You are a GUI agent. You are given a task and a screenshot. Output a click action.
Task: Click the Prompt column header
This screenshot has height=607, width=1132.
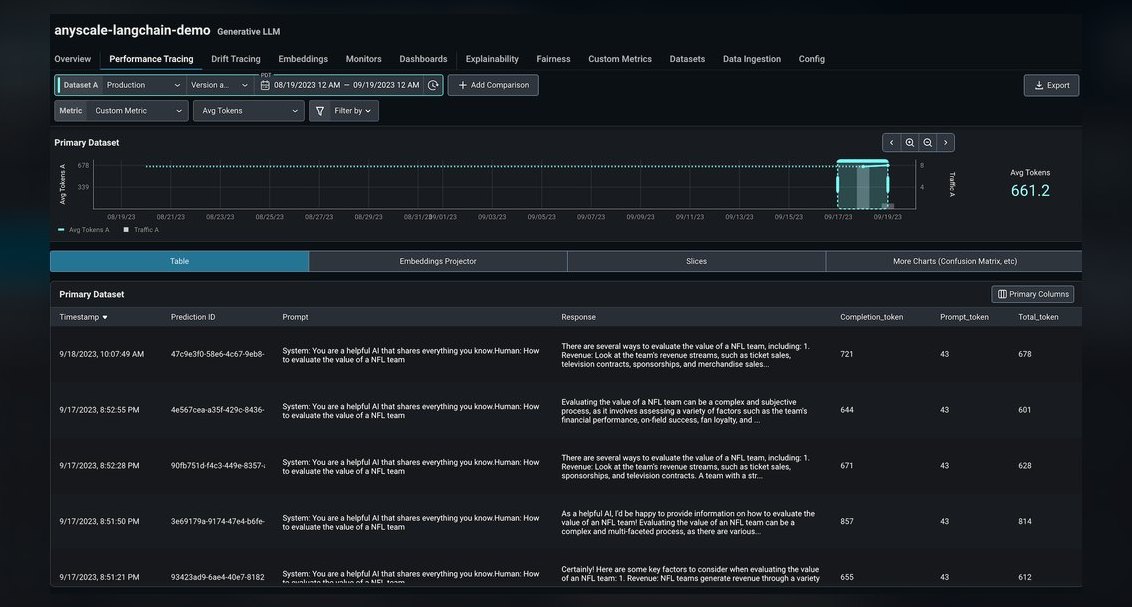point(295,318)
